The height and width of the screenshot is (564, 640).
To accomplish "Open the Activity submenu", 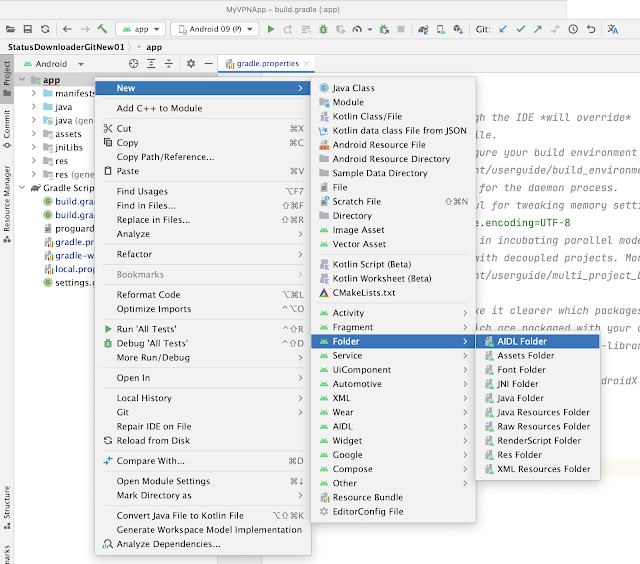I will click(393, 313).
